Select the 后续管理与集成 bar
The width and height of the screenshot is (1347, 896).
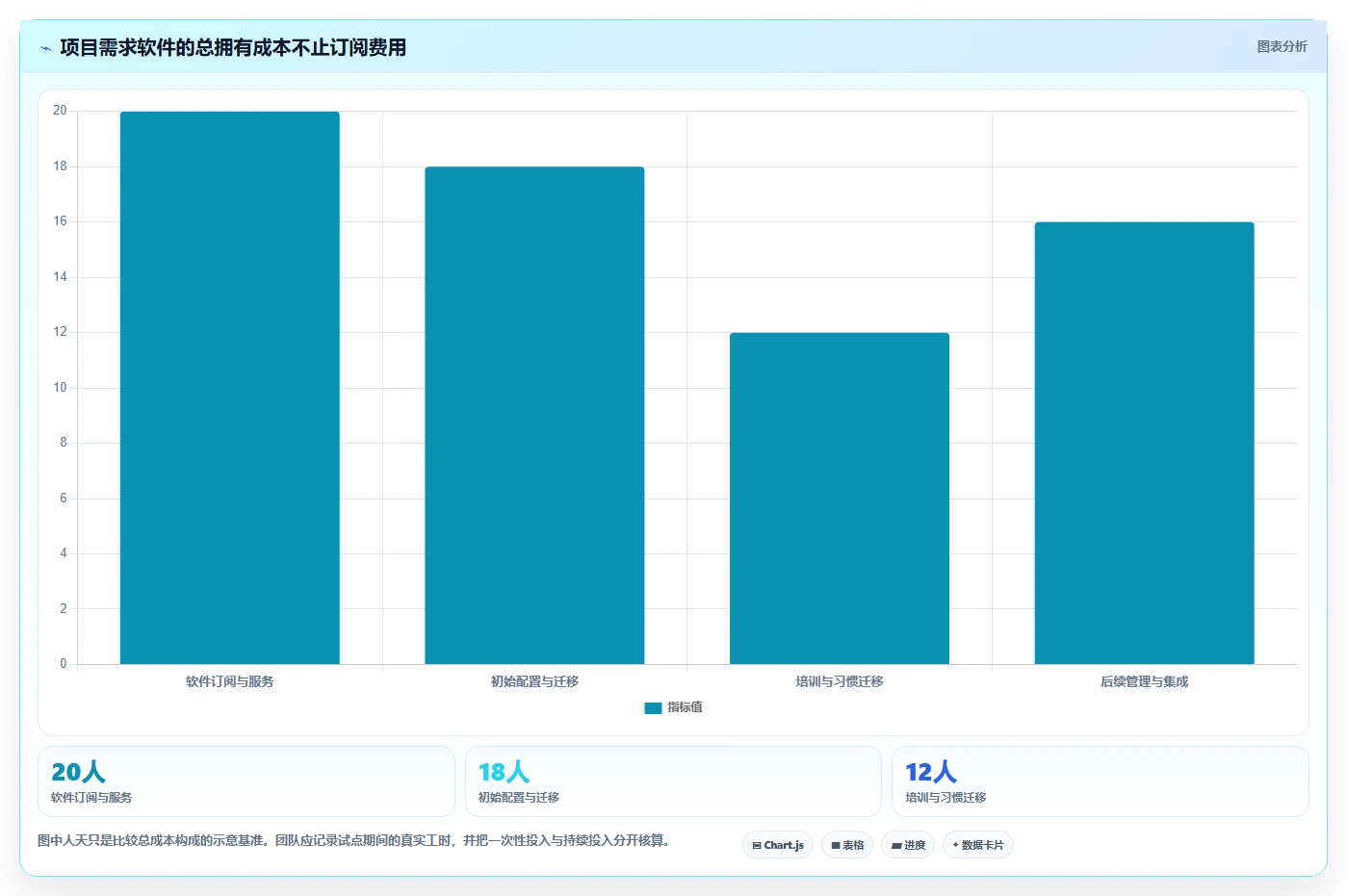pos(1144,443)
